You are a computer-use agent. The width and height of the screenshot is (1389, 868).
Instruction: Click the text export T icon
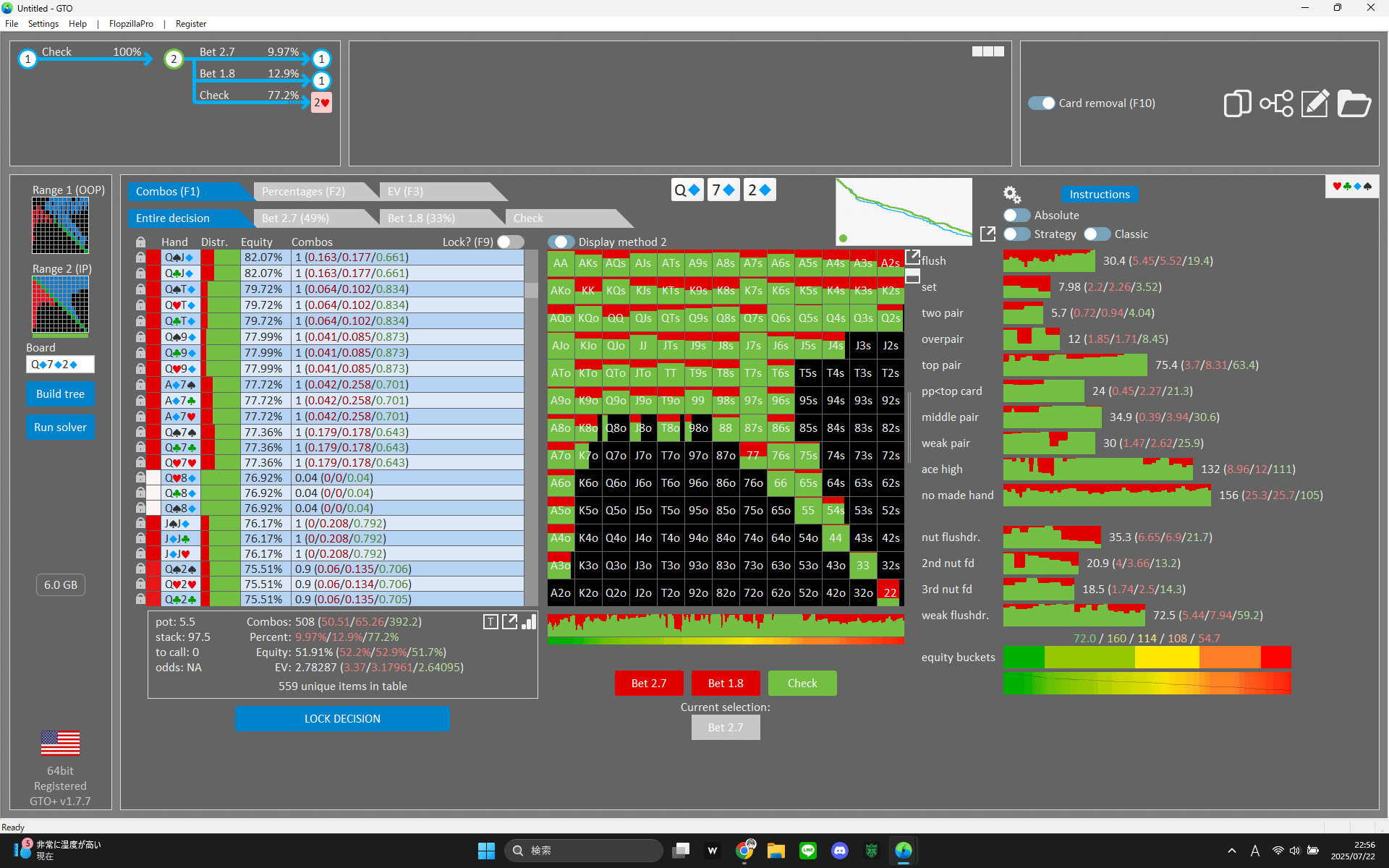[x=490, y=622]
